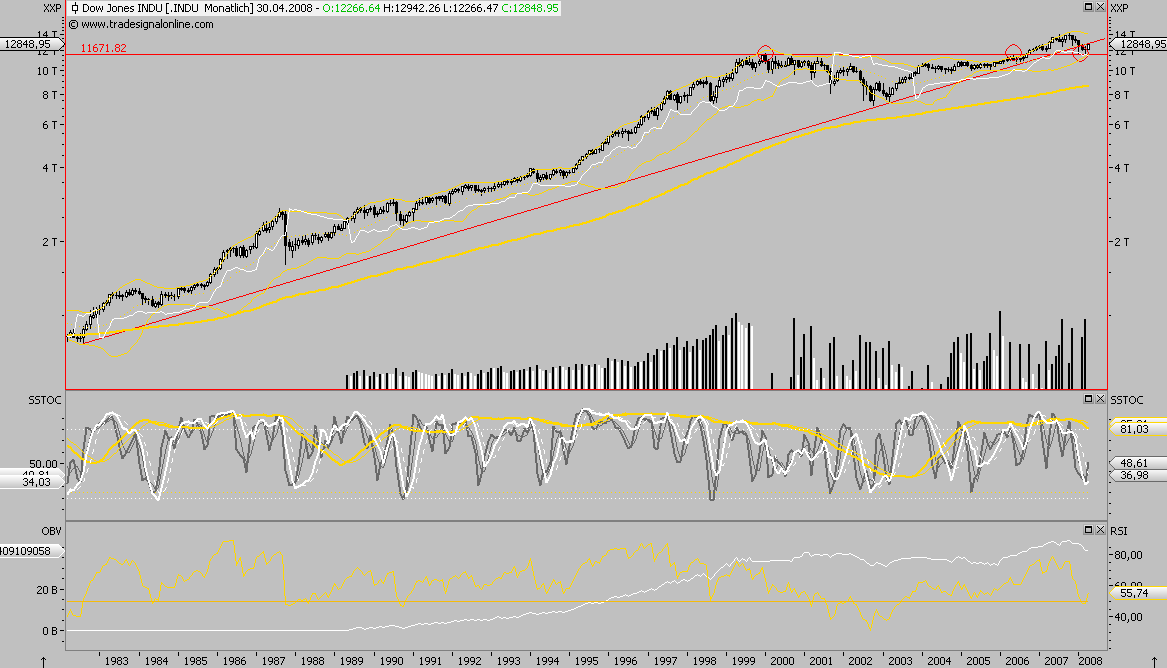Viewport: 1167px width, 668px height.
Task: Click the date 30.04.2008 in the chart header
Action: pyautogui.click(x=284, y=8)
